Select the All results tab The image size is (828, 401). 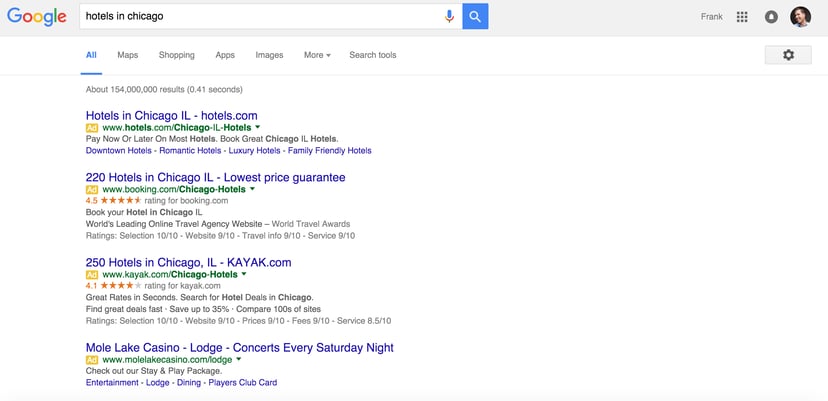point(91,55)
